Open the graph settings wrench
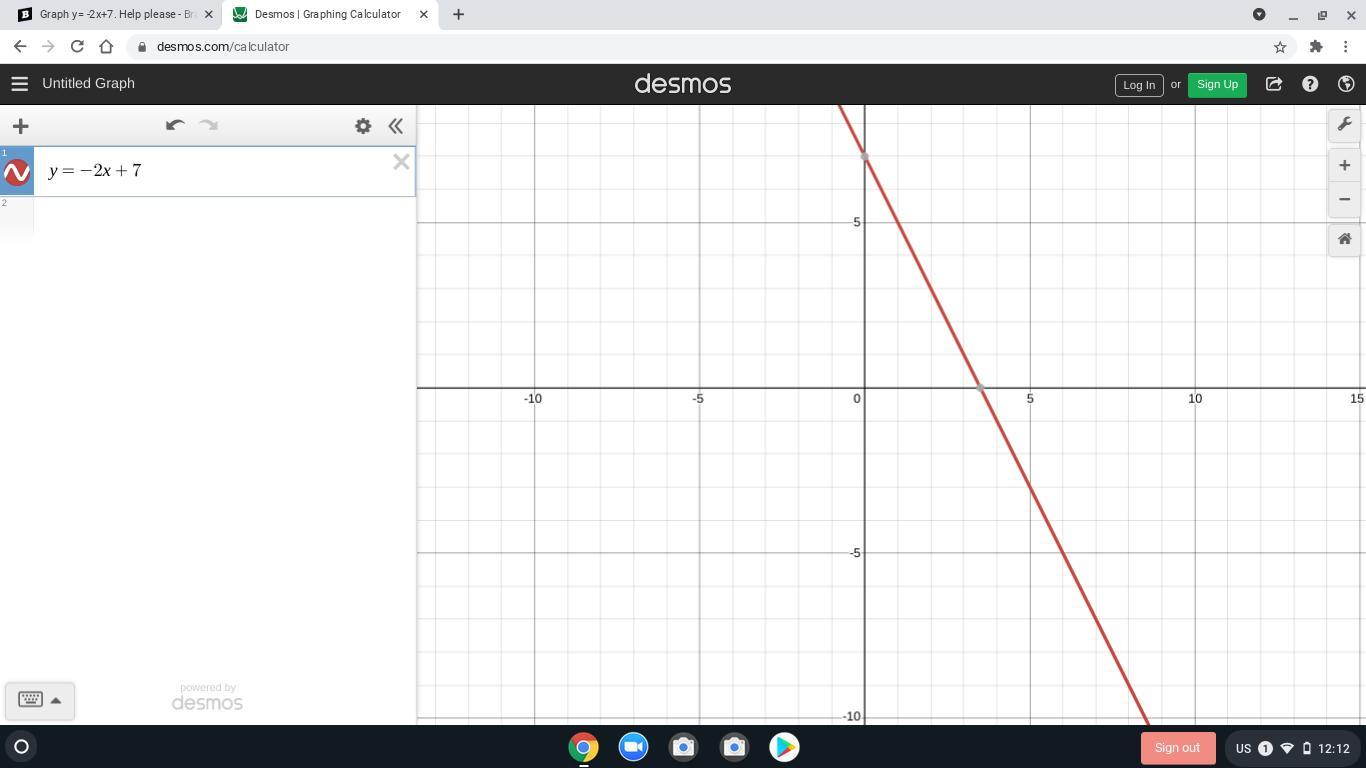The width and height of the screenshot is (1366, 768). coord(1344,125)
